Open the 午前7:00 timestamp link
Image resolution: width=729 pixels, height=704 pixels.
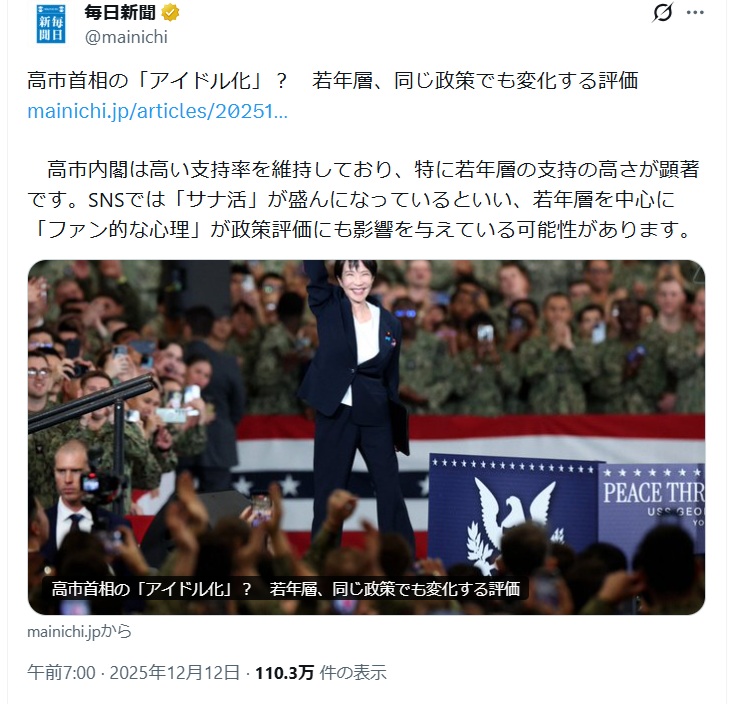point(61,672)
